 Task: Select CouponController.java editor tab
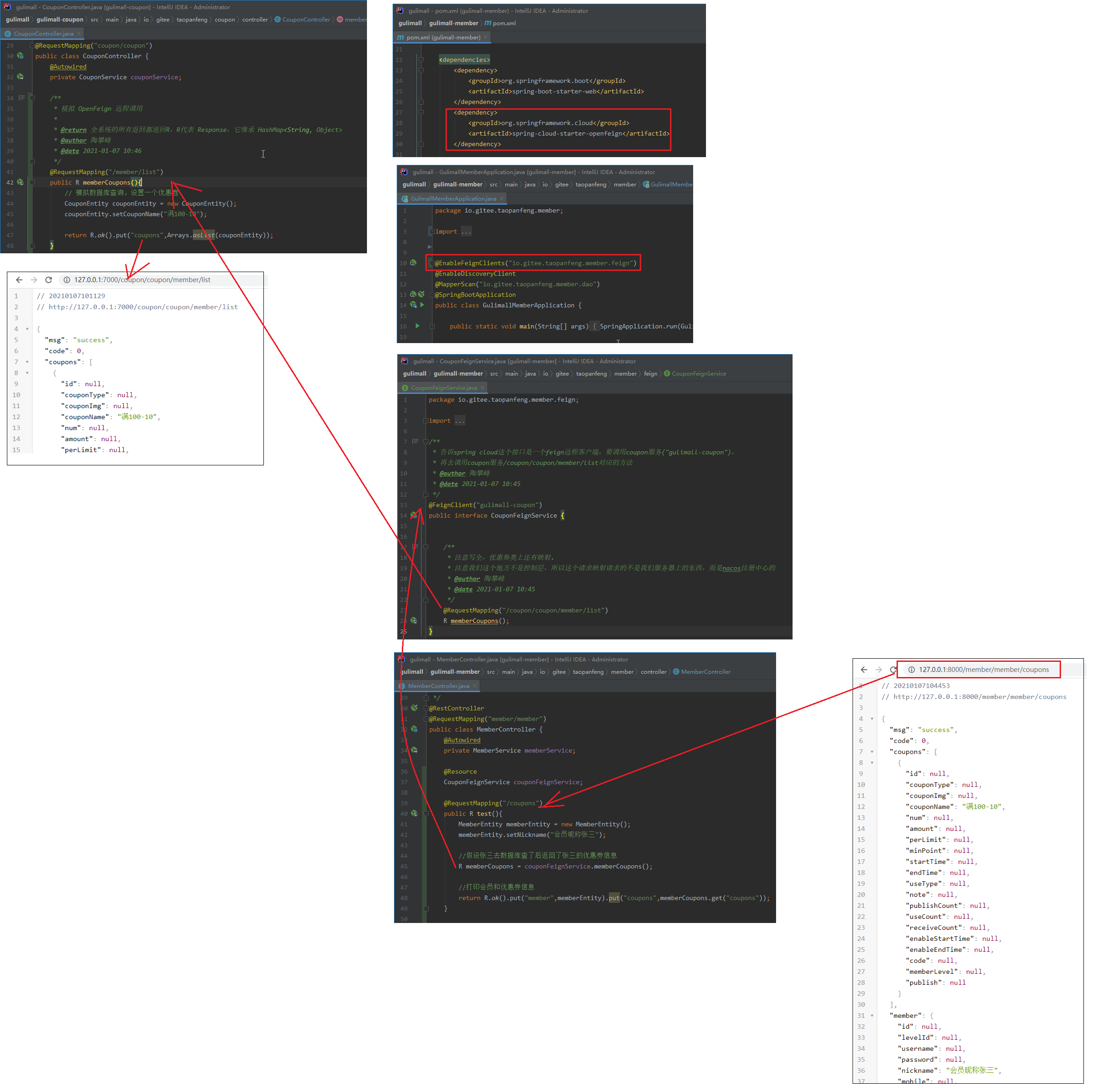[x=43, y=34]
